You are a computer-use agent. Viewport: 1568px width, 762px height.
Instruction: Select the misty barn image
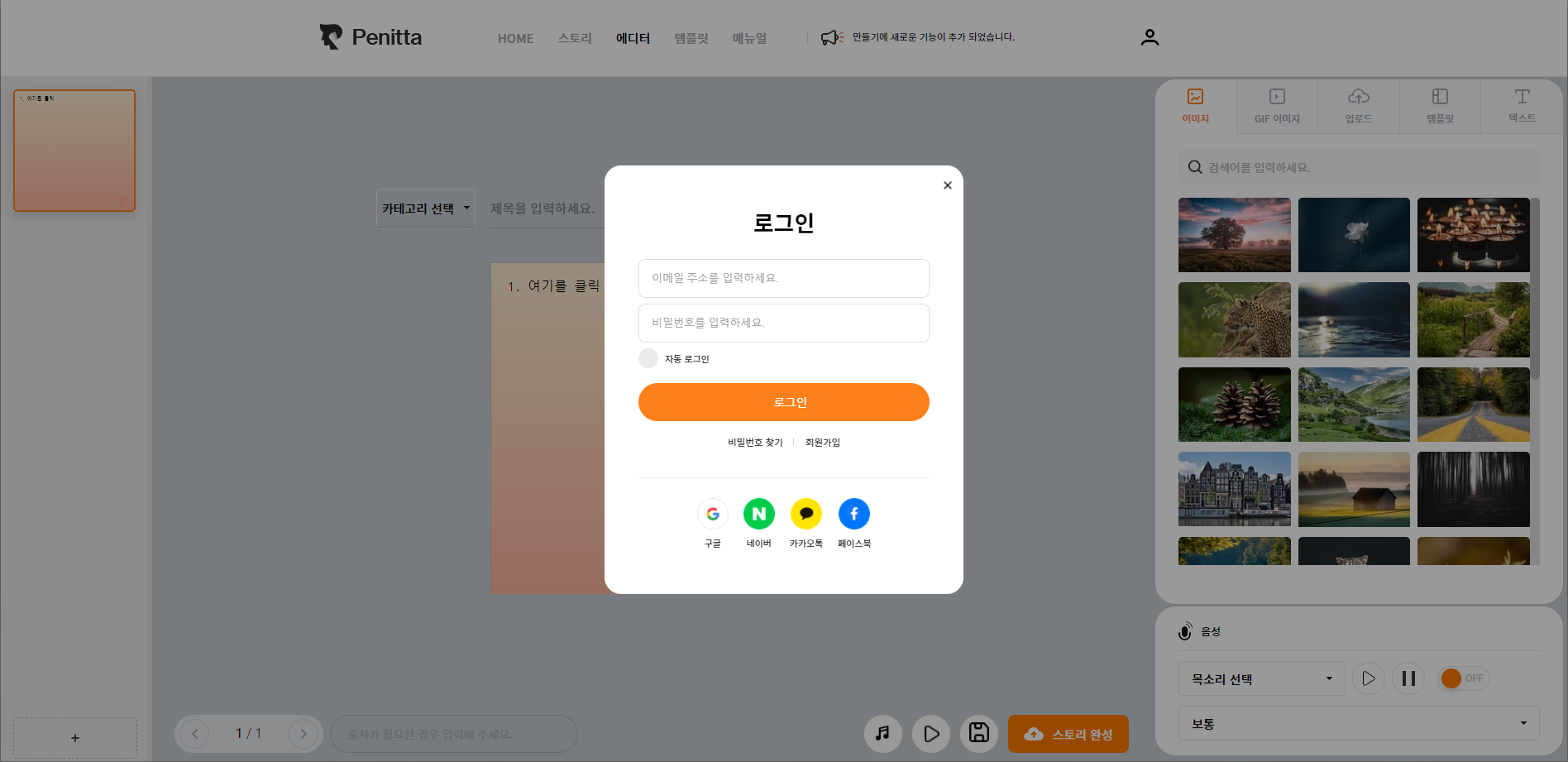coord(1354,489)
